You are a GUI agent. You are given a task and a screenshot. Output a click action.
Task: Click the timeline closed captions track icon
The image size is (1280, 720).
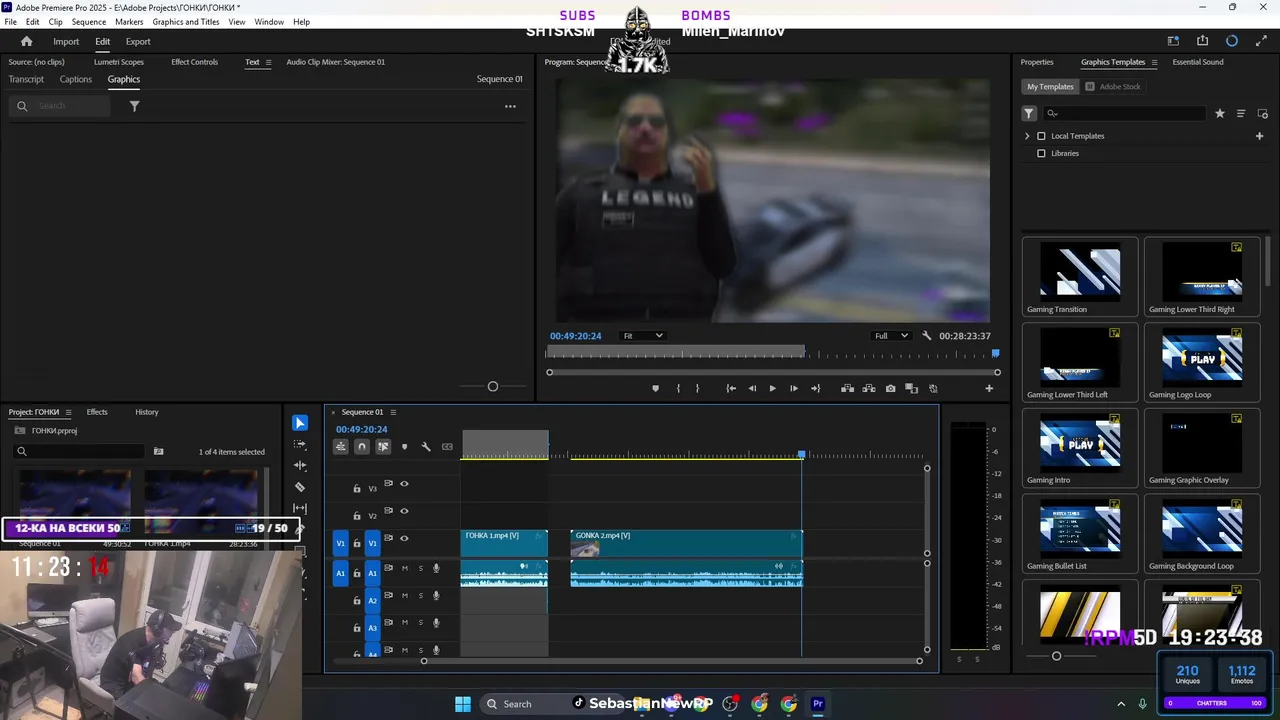point(447,447)
